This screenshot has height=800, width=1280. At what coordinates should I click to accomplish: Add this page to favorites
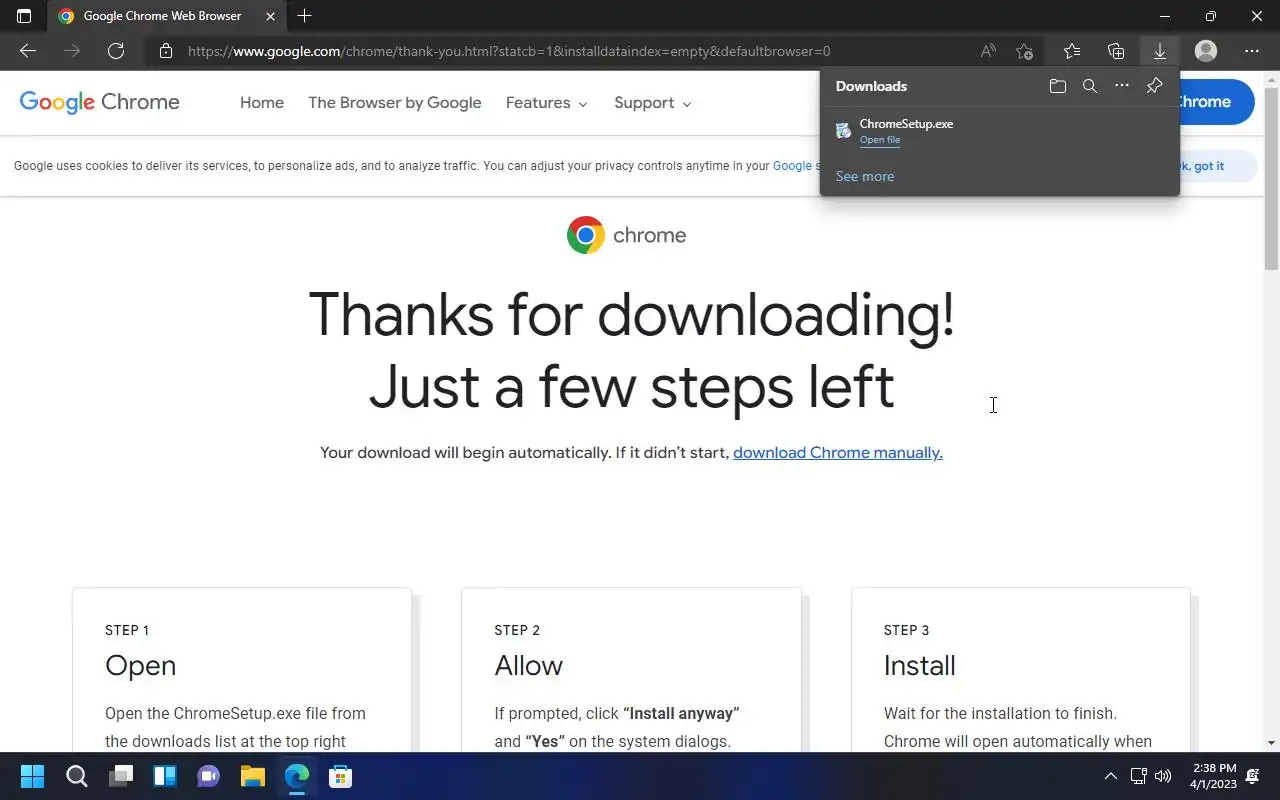1024,51
